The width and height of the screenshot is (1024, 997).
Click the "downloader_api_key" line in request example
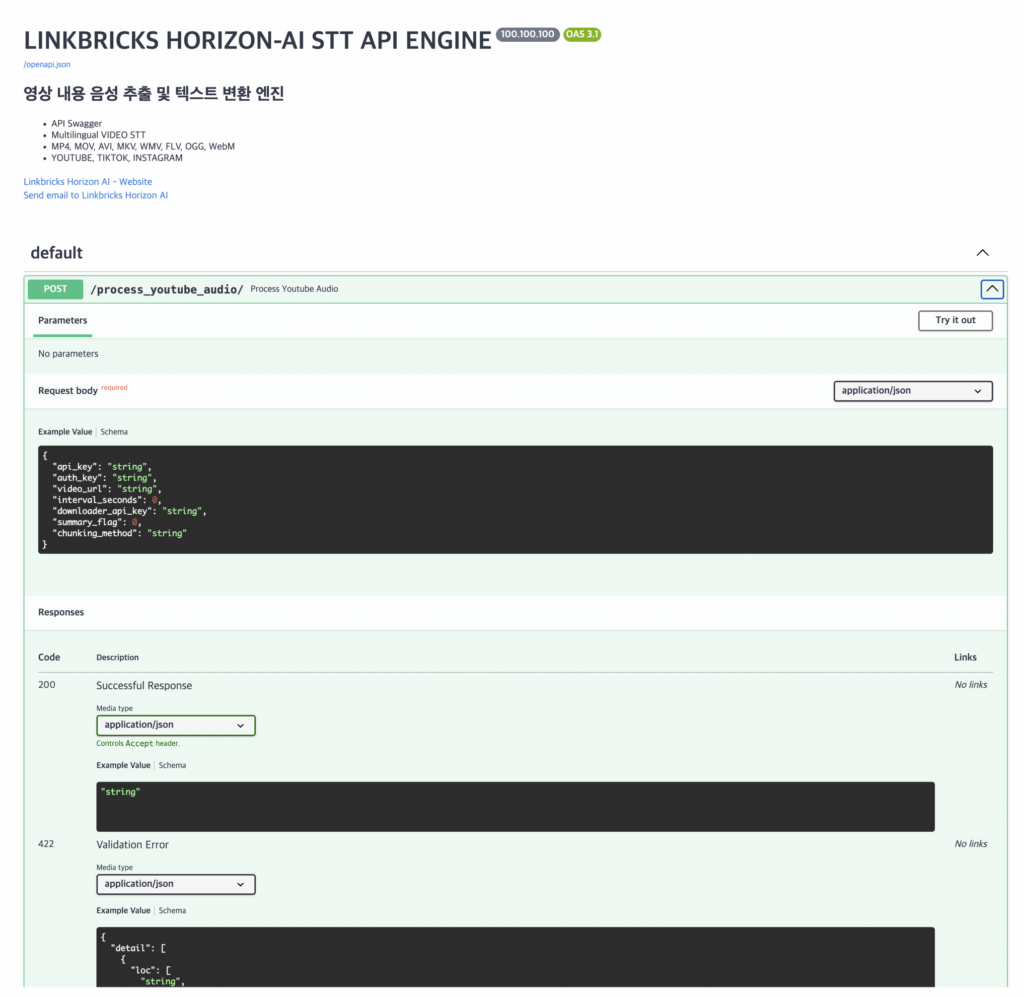point(129,511)
